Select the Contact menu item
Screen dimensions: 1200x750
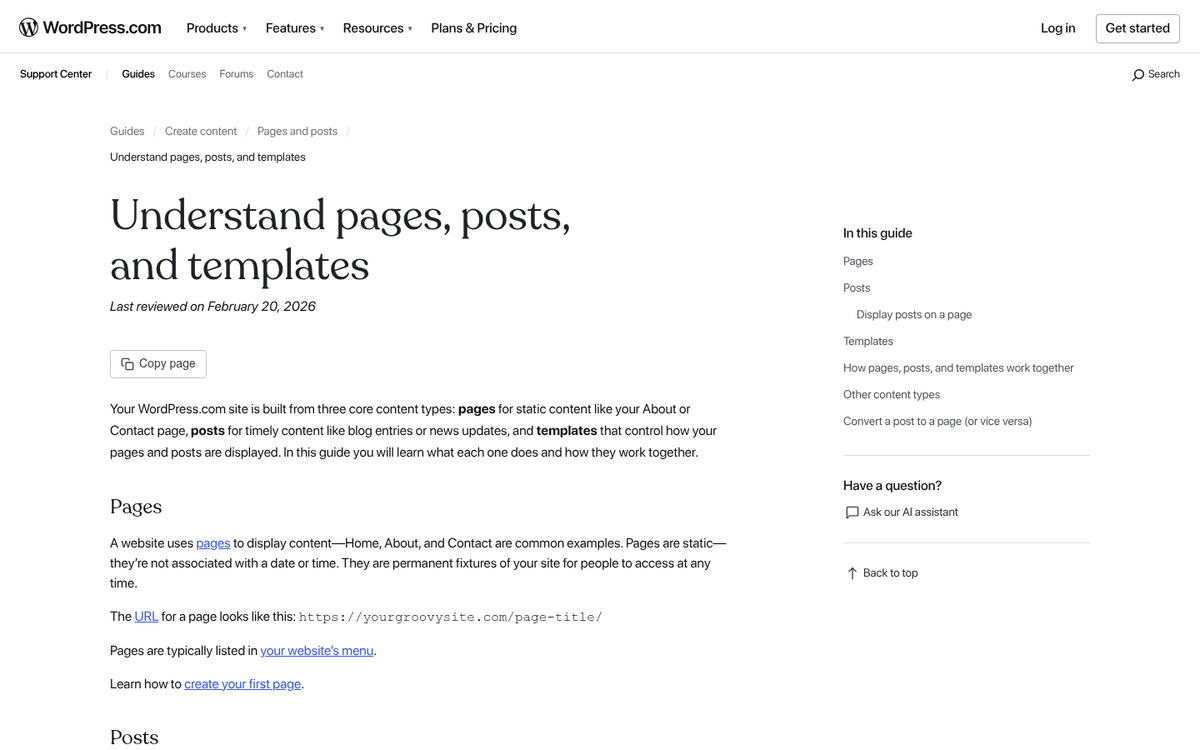click(285, 74)
